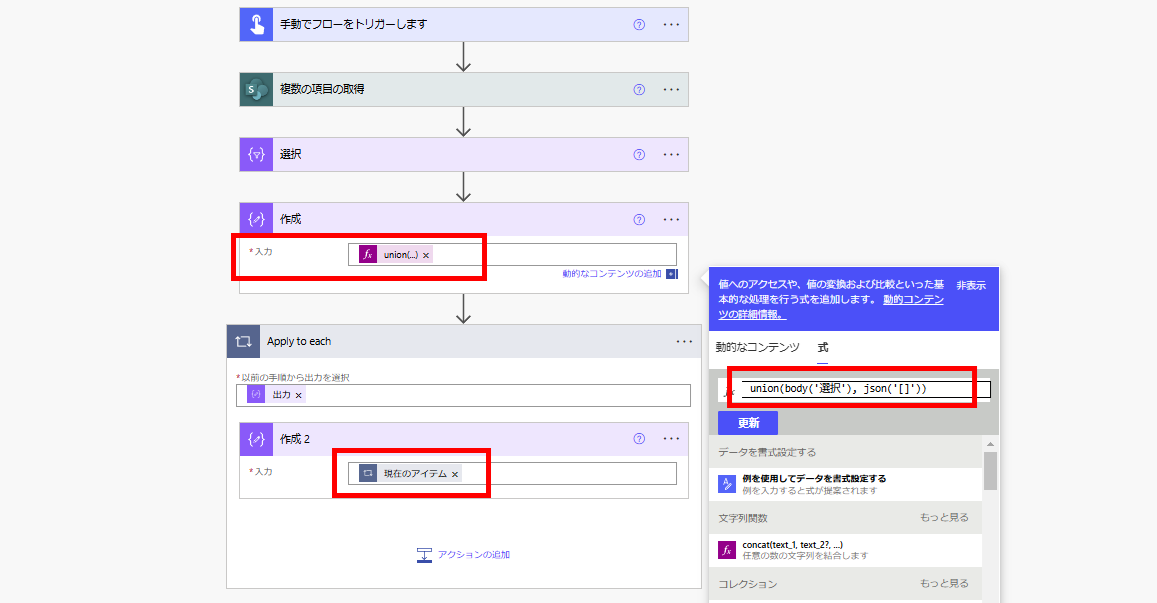Click 動的なコンテンツの追加 link
The image size is (1157, 603).
point(612,274)
